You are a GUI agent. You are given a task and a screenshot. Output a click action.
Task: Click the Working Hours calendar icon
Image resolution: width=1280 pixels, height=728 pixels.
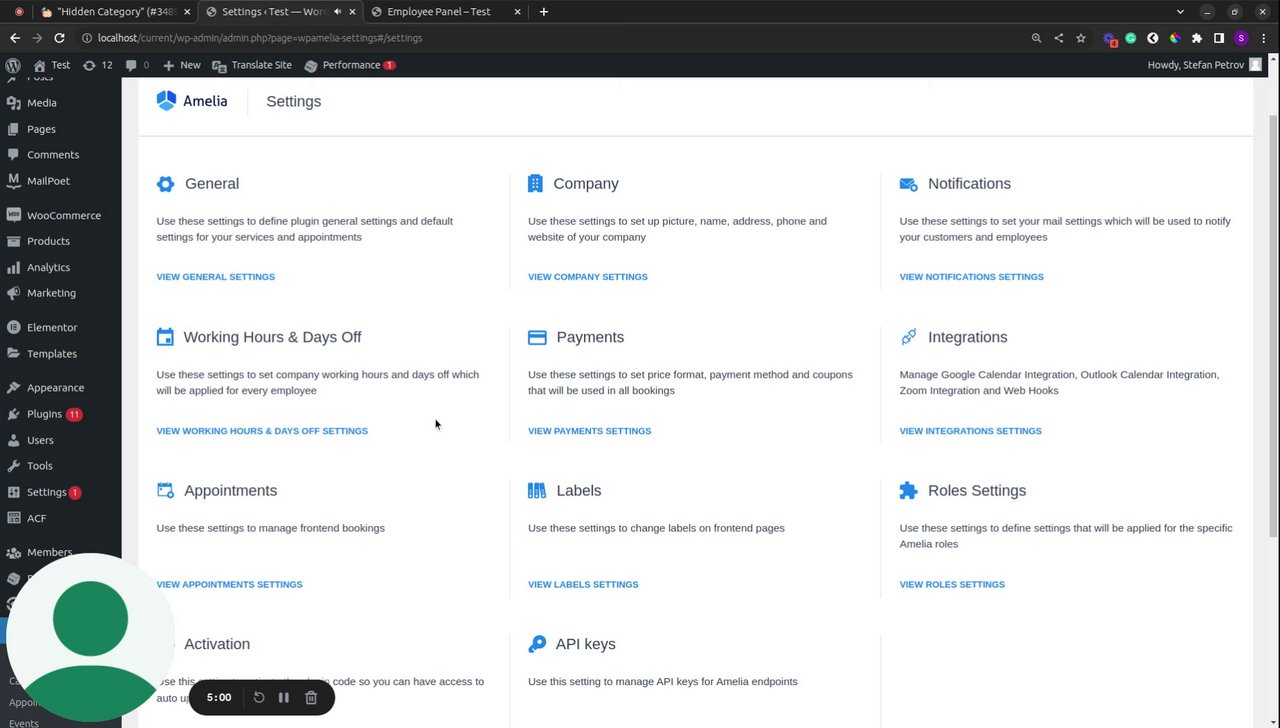[165, 337]
